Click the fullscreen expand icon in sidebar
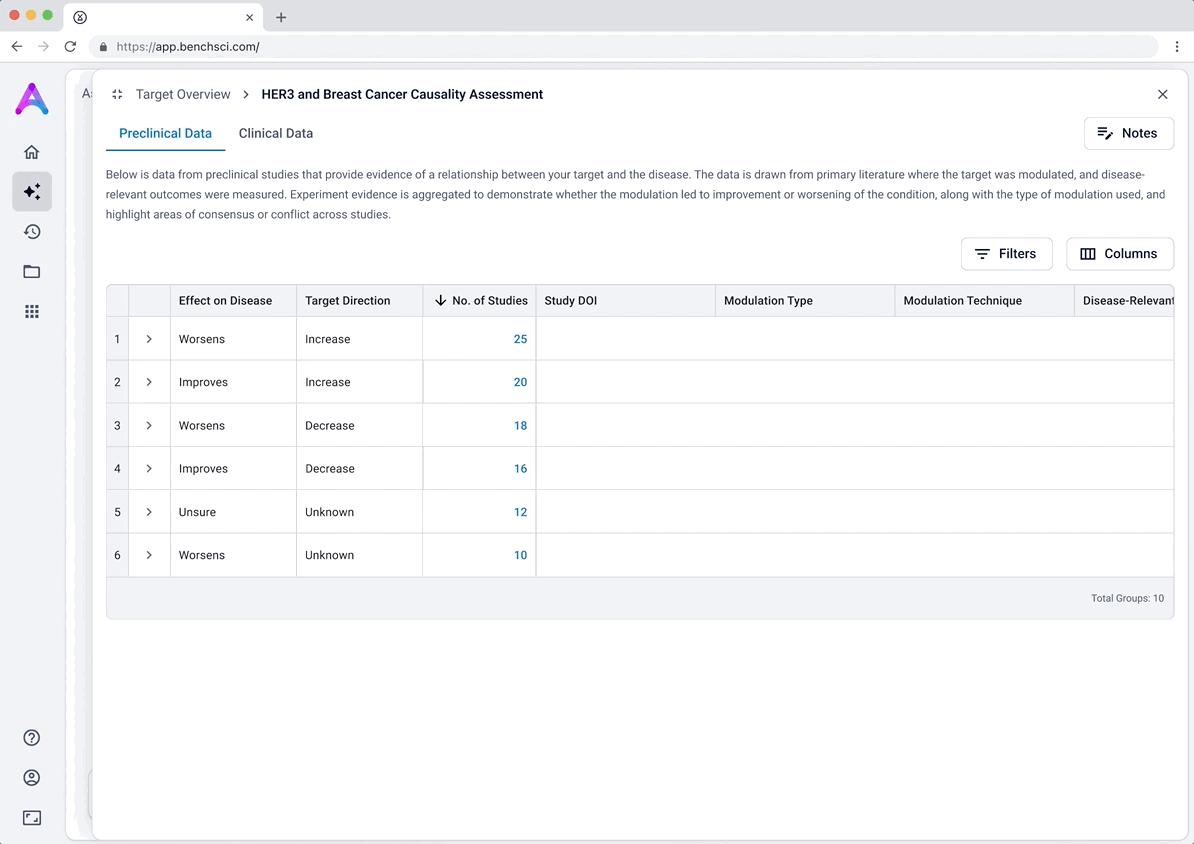 pyautogui.click(x=31, y=817)
